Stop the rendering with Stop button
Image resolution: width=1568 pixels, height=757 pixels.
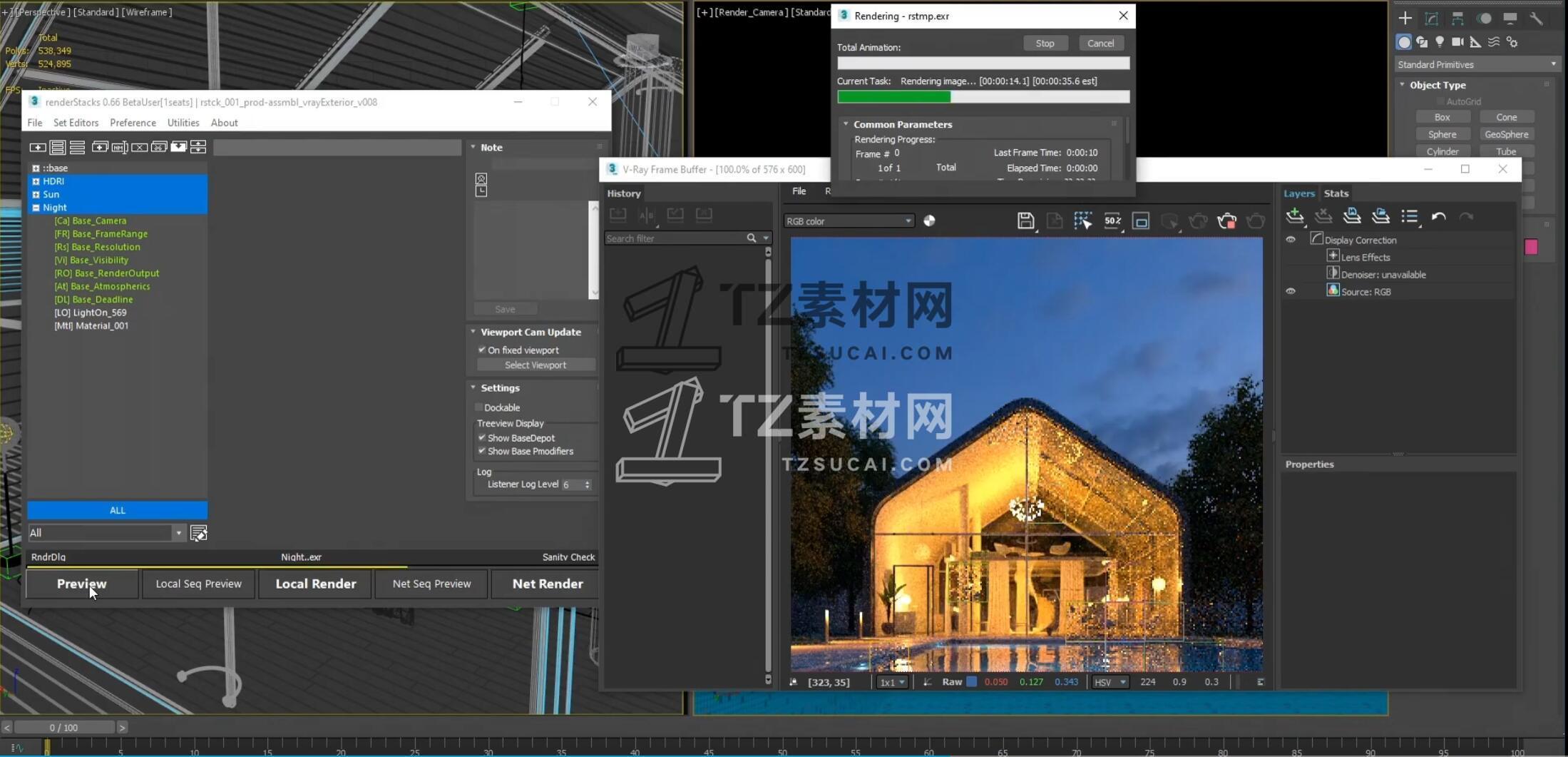[1045, 43]
